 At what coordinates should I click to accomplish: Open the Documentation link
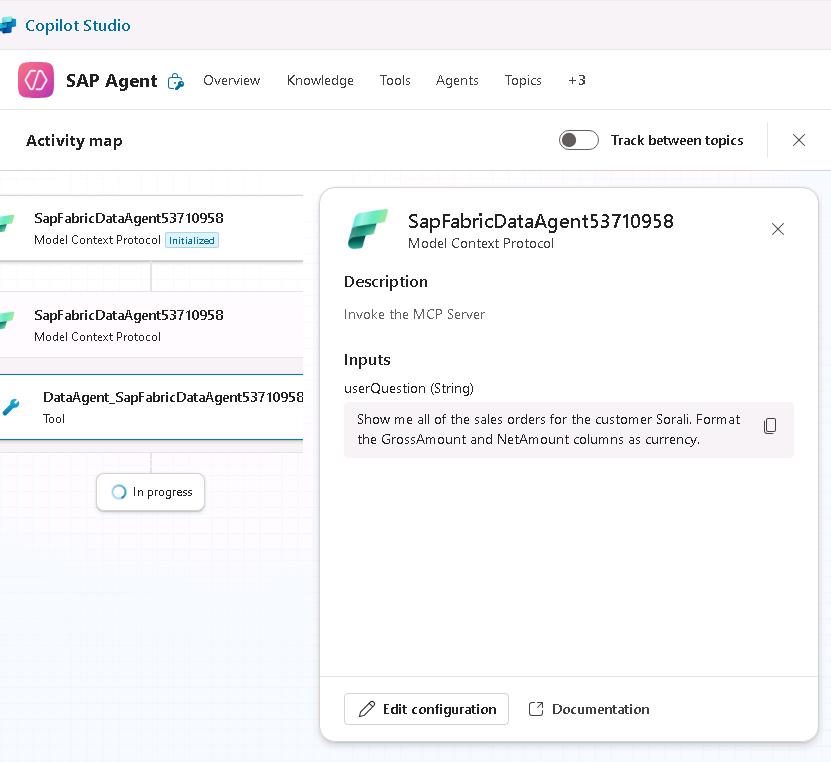(x=589, y=709)
